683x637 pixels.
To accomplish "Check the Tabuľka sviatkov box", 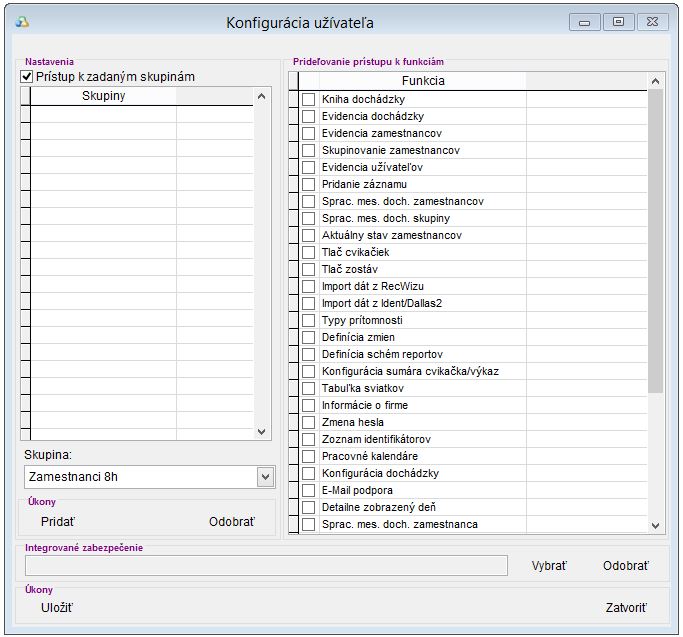I will click(308, 388).
